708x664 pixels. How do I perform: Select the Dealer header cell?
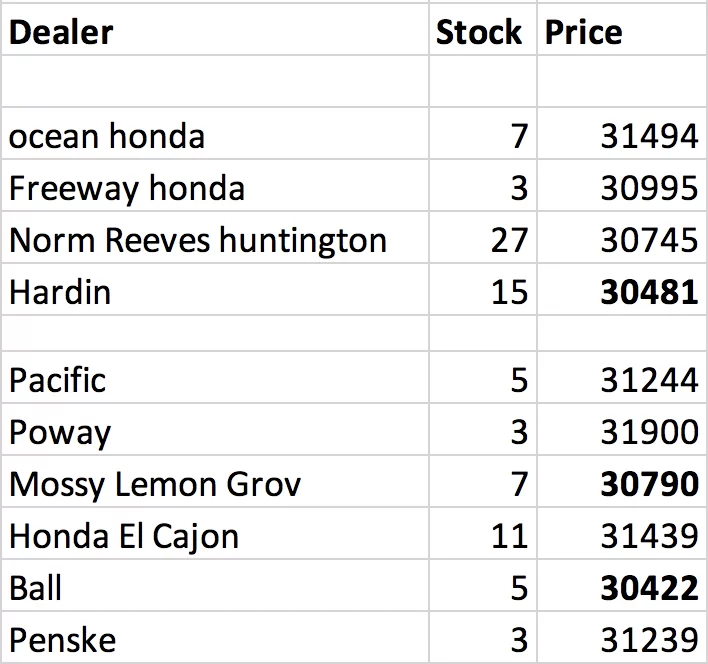(x=215, y=30)
